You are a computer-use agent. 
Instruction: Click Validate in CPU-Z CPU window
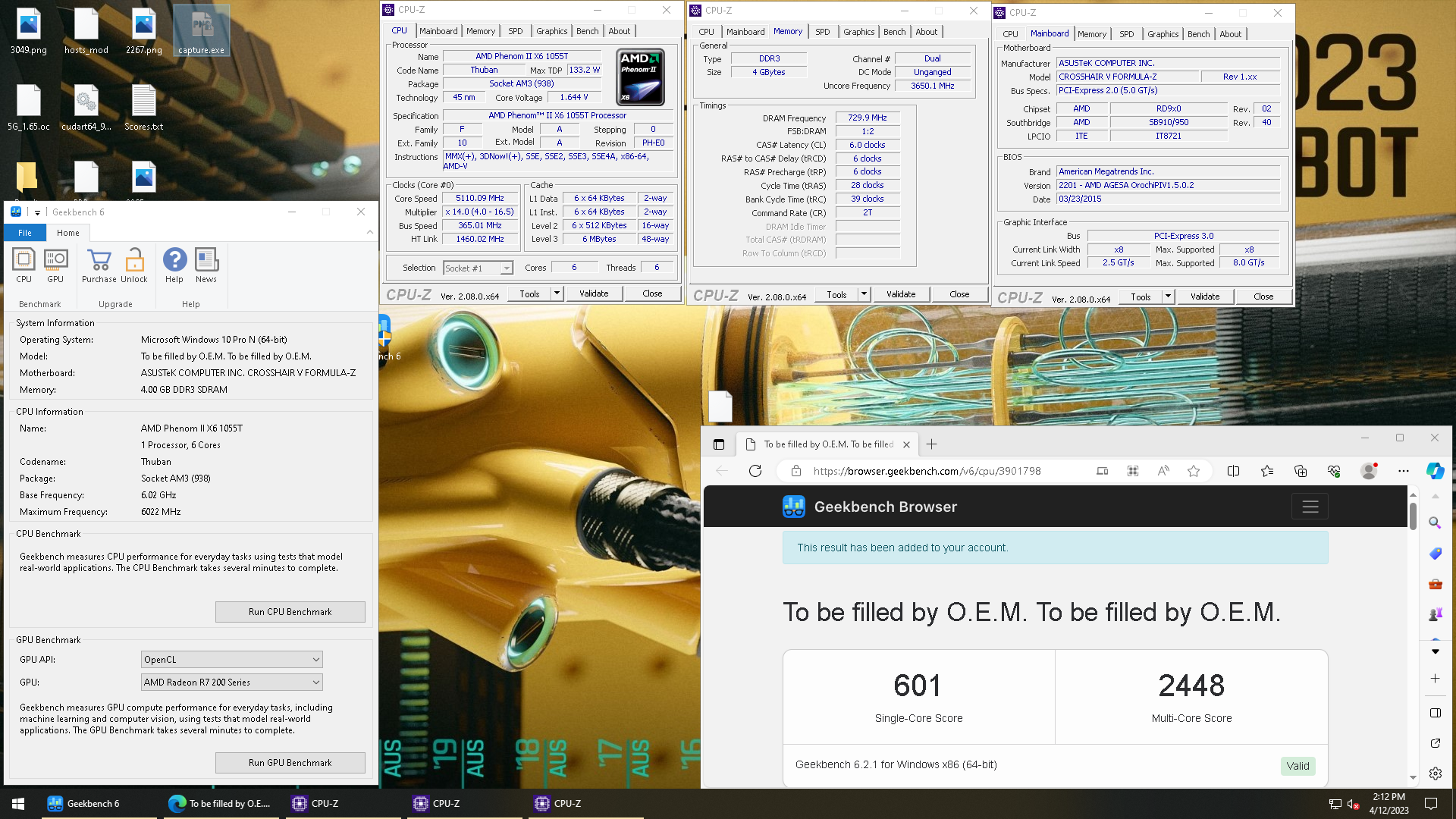point(594,293)
